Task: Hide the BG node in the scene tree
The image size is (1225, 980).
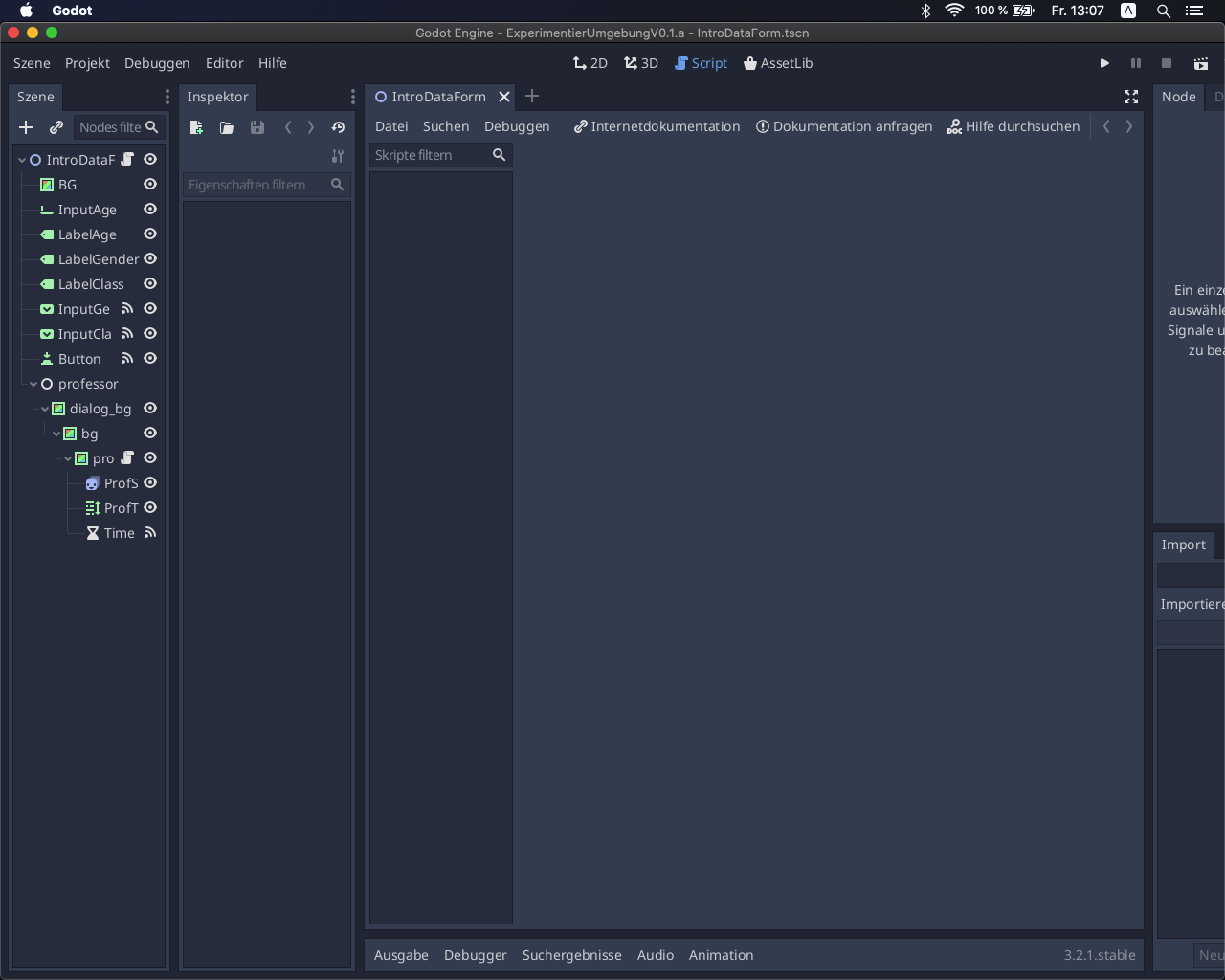Action: coord(149,184)
